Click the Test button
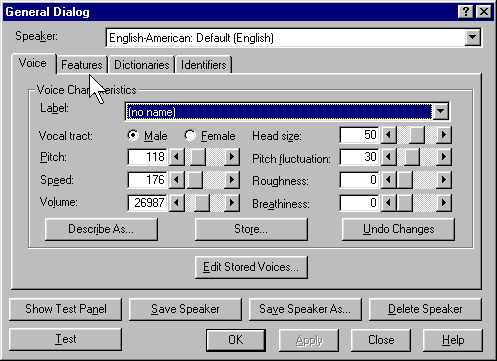The width and height of the screenshot is (497, 361). tap(66, 339)
